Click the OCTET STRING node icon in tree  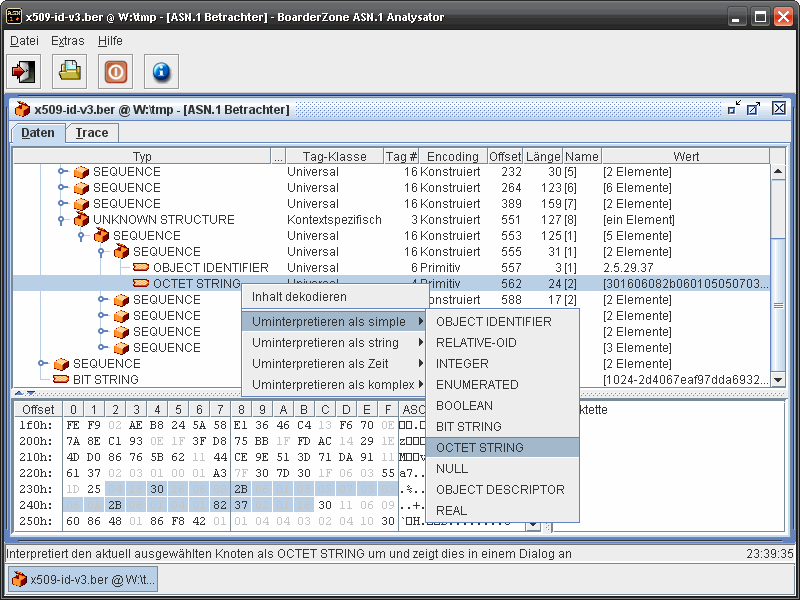tap(141, 283)
